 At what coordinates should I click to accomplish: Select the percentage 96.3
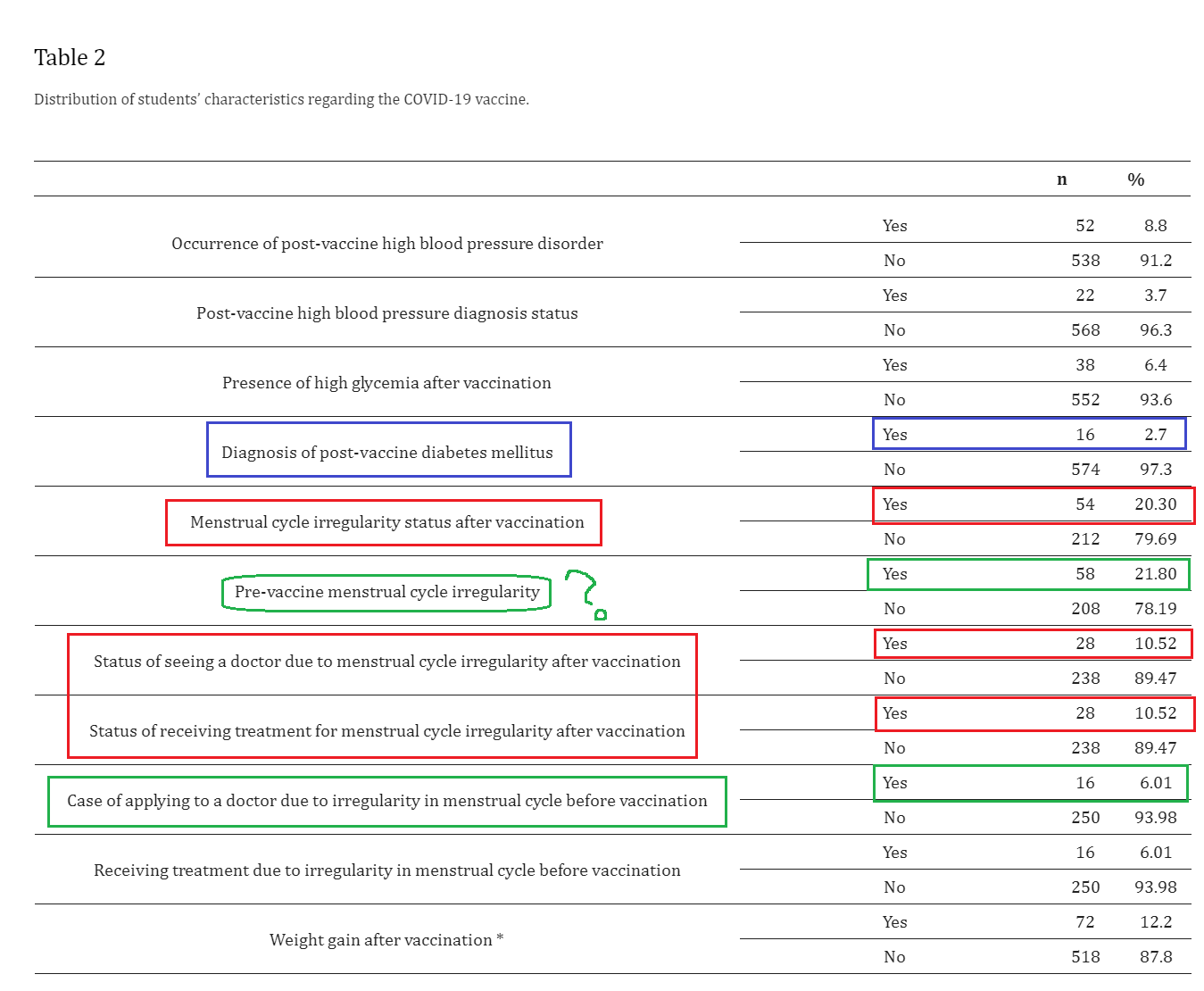(x=1156, y=330)
